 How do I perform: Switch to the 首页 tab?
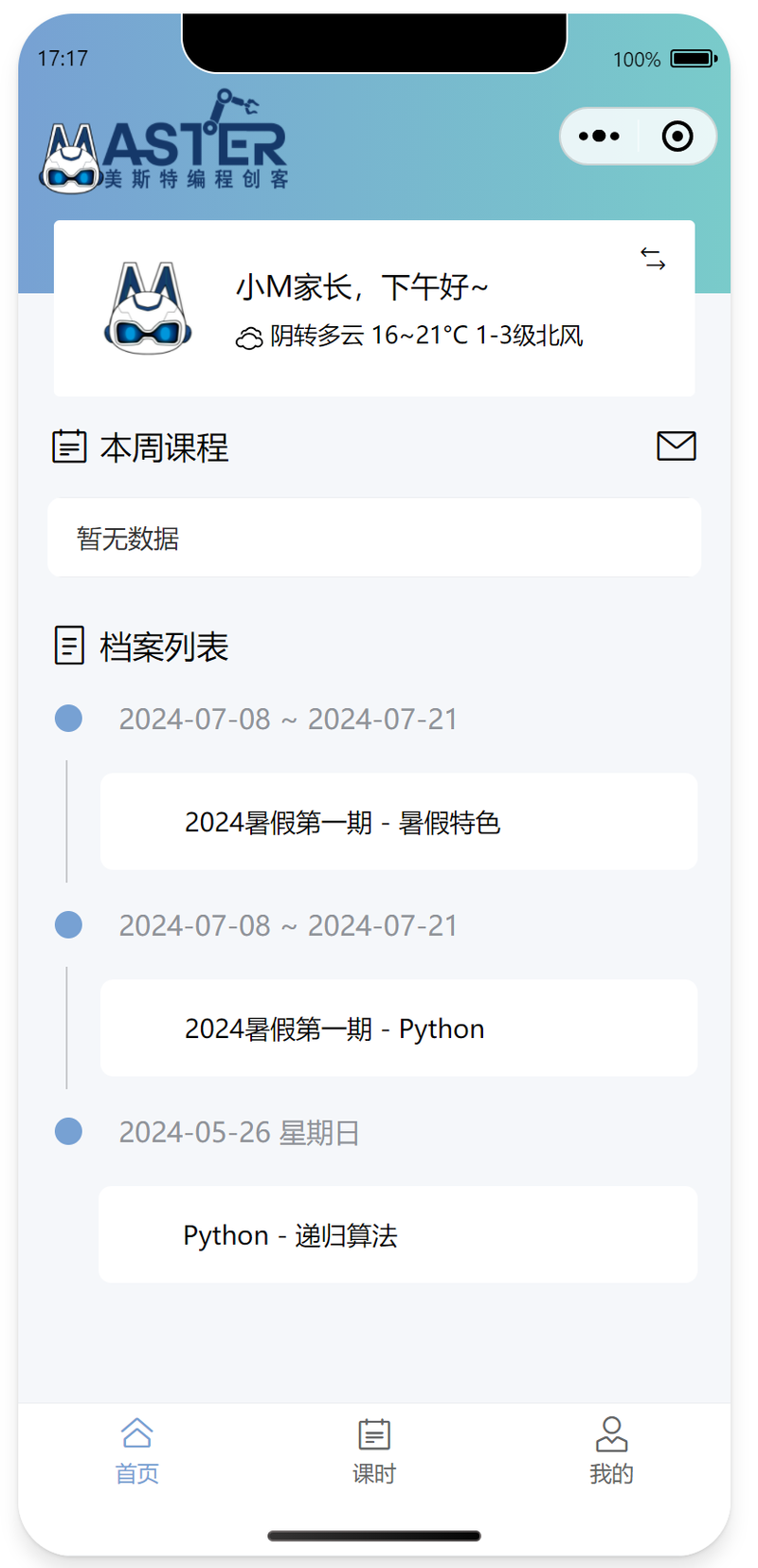(137, 1450)
